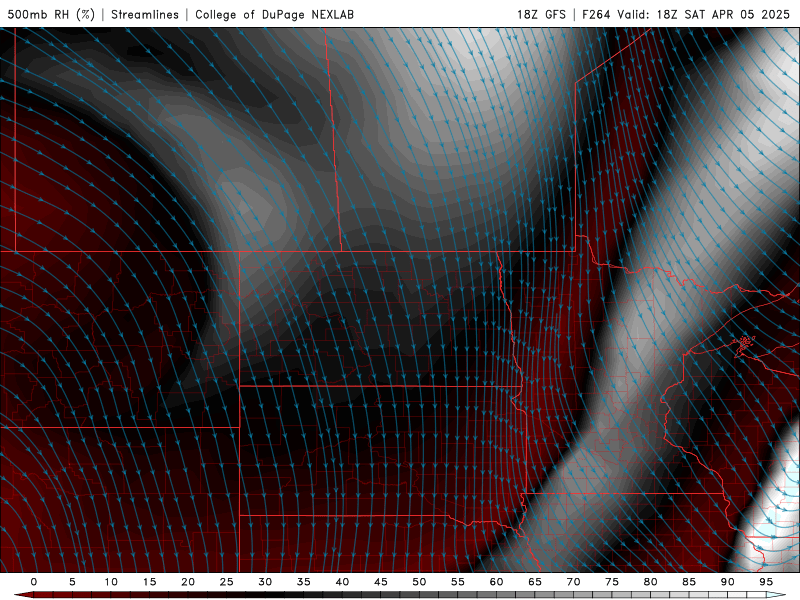Viewport: 800px width, 600px height.
Task: Click the 90 value on the color scale
Action: [x=727, y=582]
